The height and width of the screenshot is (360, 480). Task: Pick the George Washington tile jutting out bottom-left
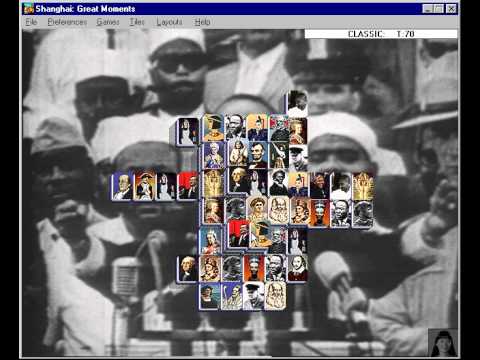[188, 269]
